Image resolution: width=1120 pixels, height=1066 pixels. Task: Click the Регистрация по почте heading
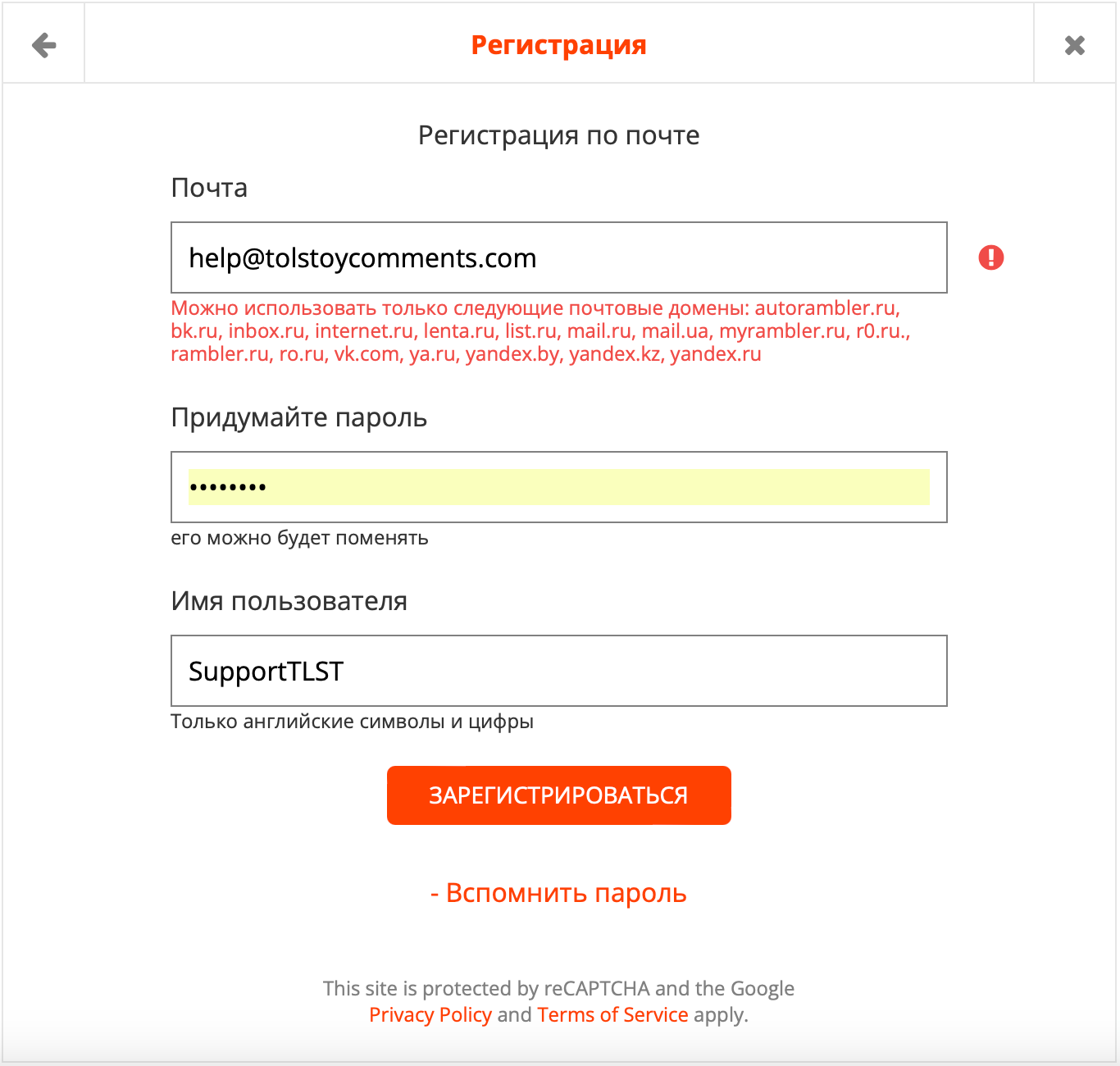click(x=559, y=135)
